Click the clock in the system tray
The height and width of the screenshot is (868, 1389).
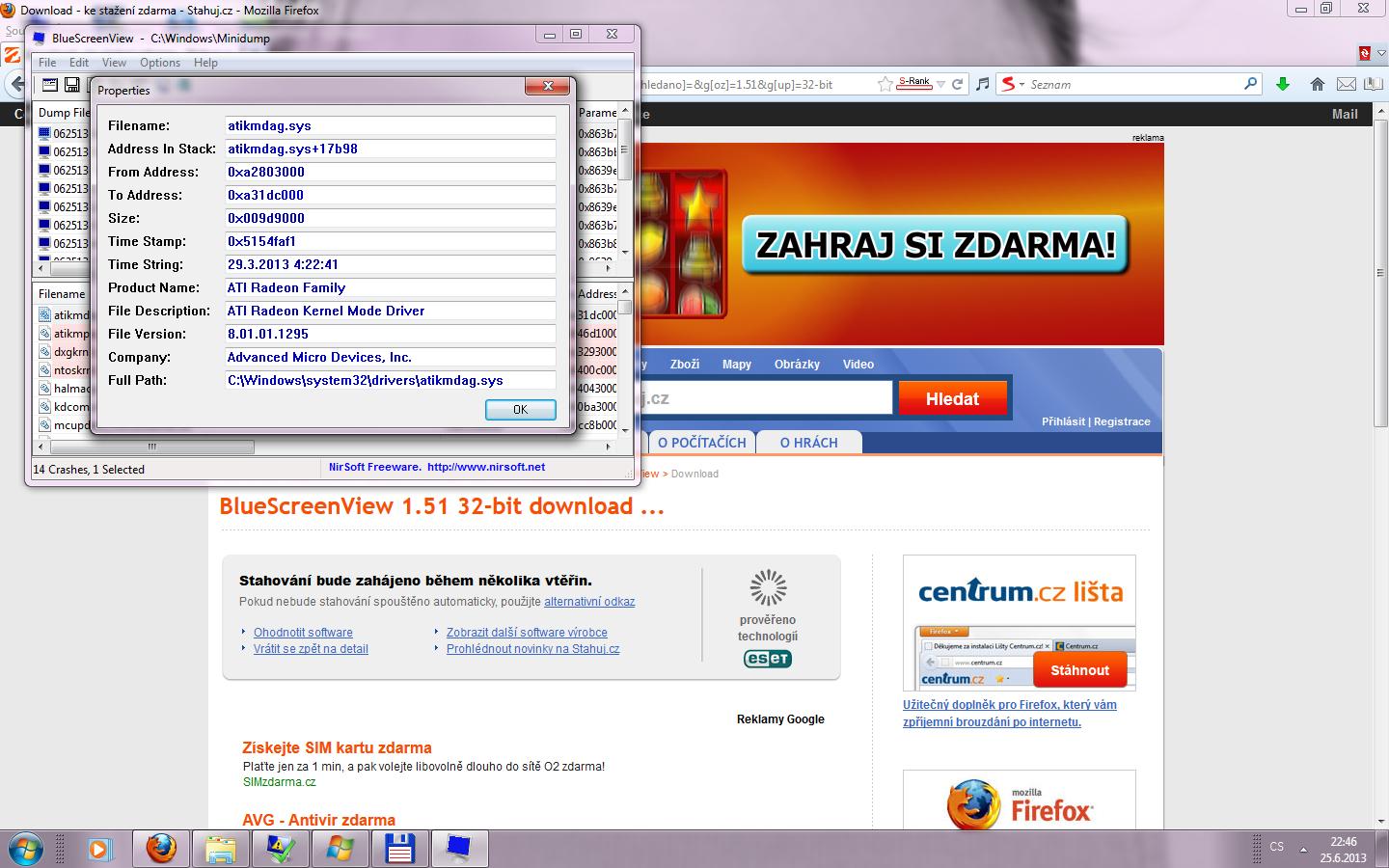(1344, 850)
